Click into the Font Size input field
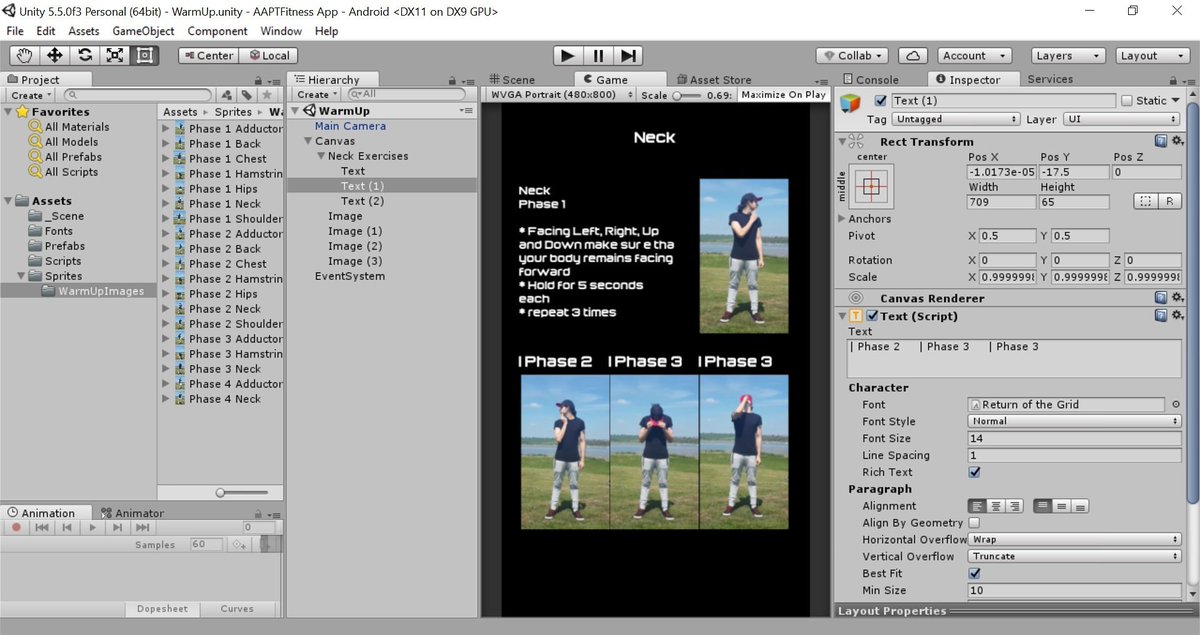Image resolution: width=1200 pixels, height=635 pixels. 1075,439
